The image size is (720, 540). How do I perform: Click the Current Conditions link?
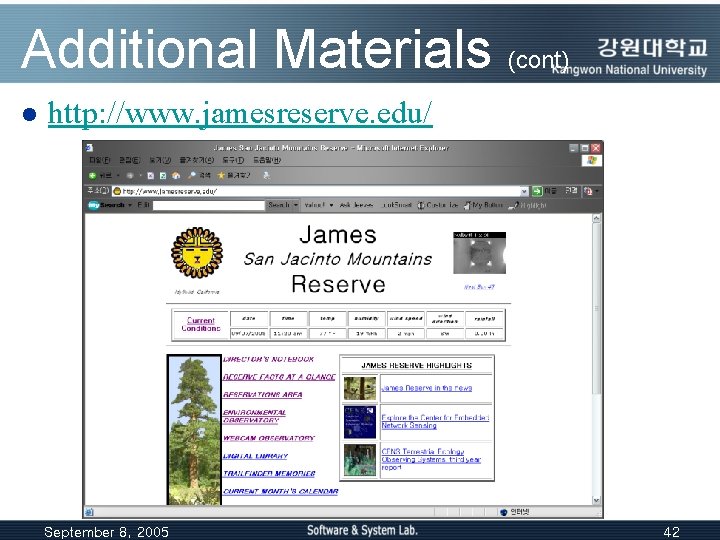[201, 324]
